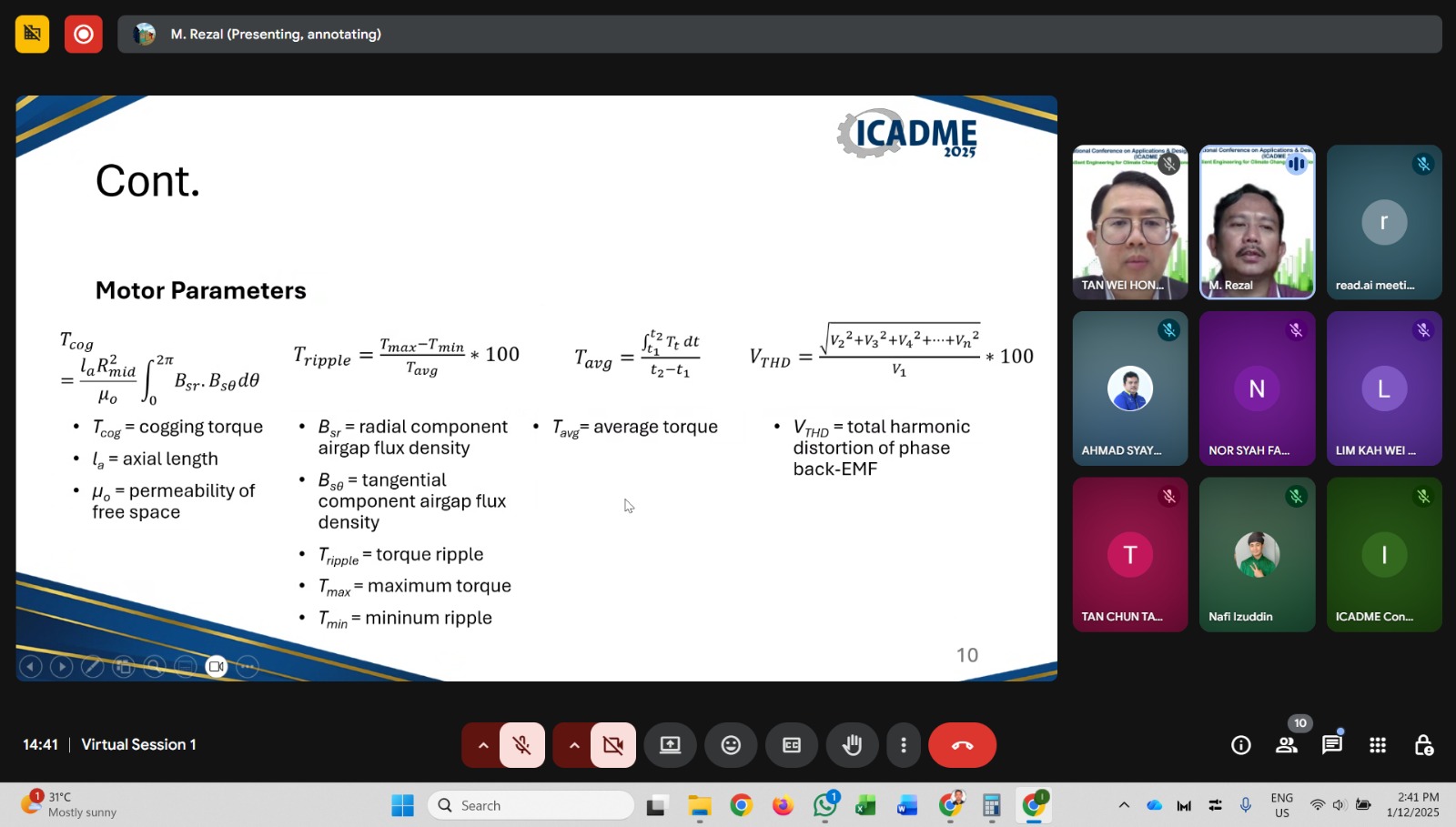
Task: Expand audio settings chevron beside microphone
Action: coord(483,745)
